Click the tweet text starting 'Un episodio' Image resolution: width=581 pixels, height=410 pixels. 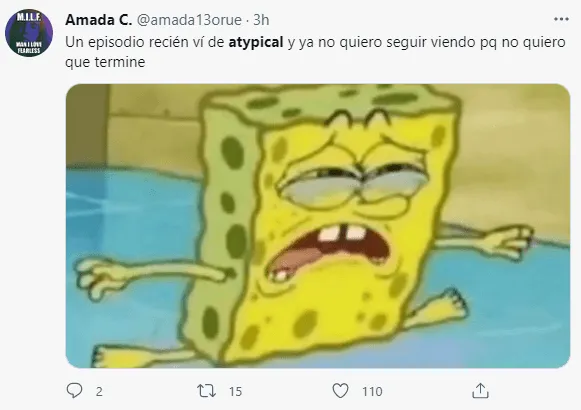pos(315,52)
